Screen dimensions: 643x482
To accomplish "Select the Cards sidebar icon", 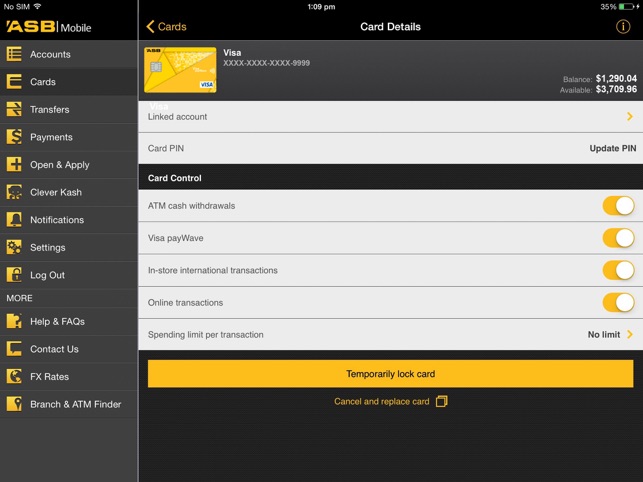I will (14, 82).
